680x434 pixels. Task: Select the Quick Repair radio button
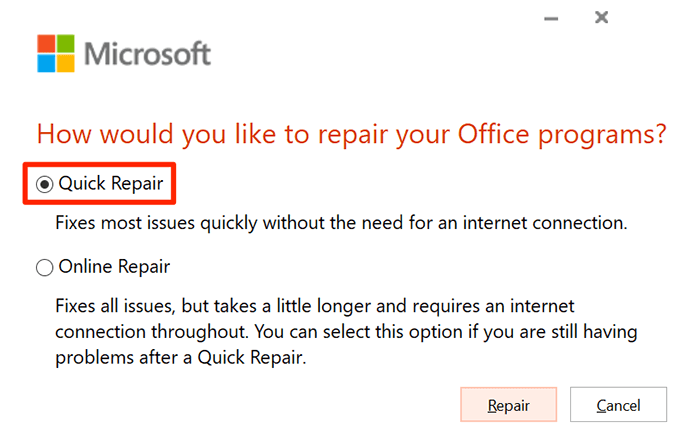pos(45,183)
